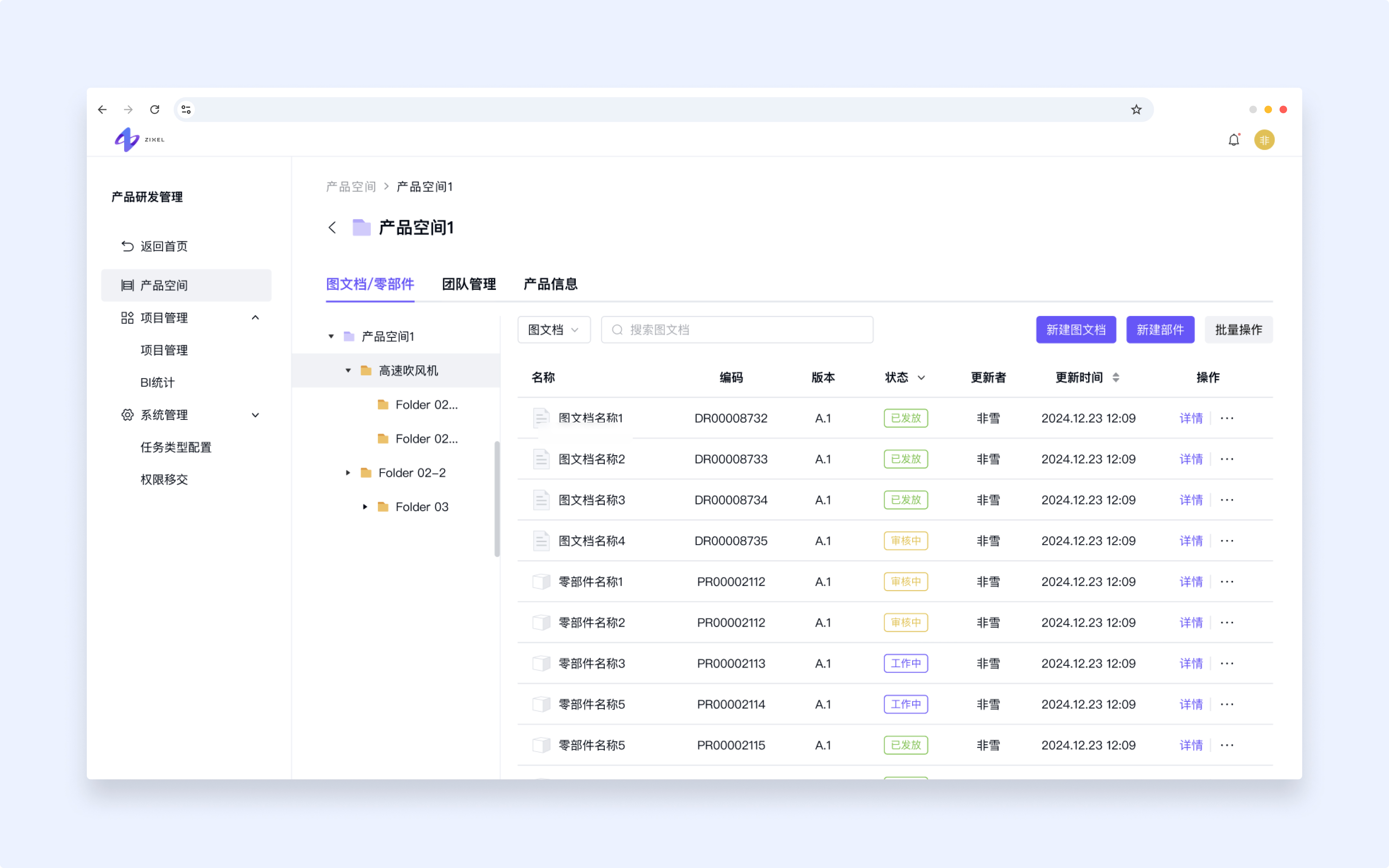Click the 项目管理 grid icon
The width and height of the screenshot is (1389, 868).
click(x=127, y=318)
